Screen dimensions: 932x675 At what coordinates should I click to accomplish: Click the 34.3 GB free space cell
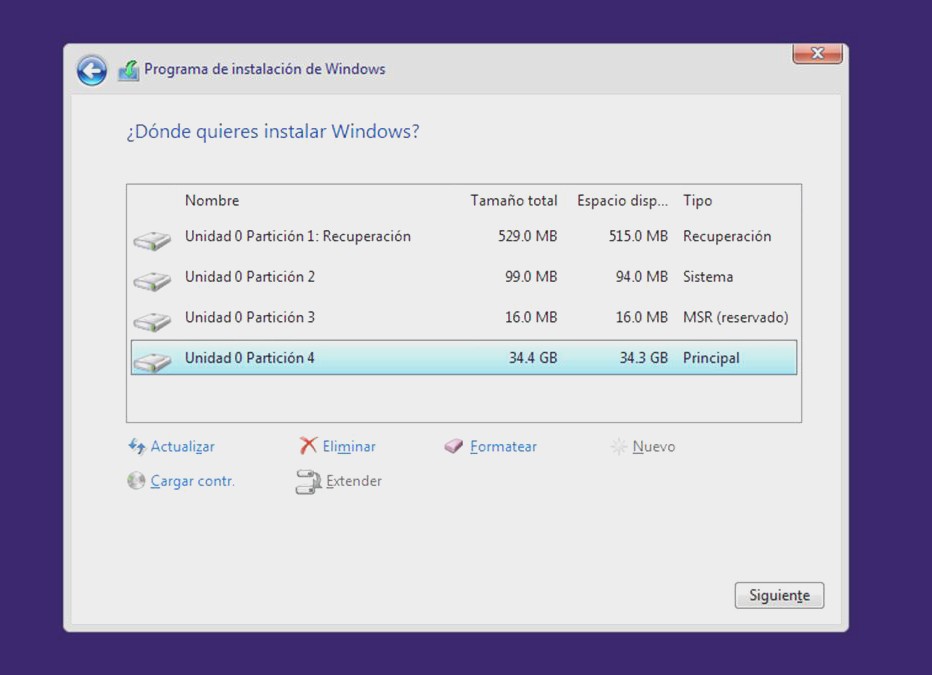coord(644,358)
